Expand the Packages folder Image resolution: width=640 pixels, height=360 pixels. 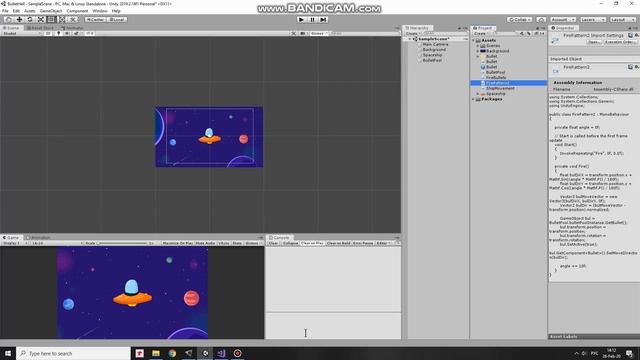pos(473,99)
